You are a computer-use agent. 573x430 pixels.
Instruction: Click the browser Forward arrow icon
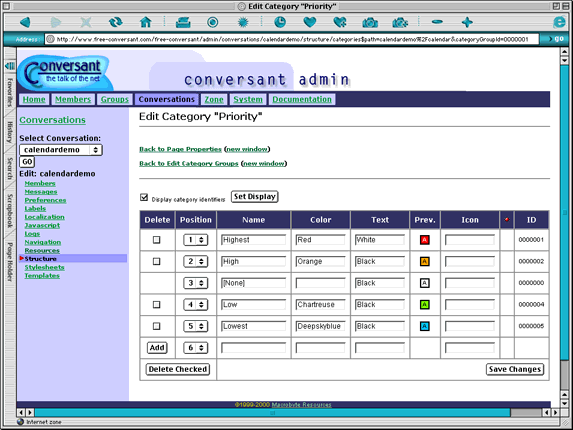(x=56, y=23)
